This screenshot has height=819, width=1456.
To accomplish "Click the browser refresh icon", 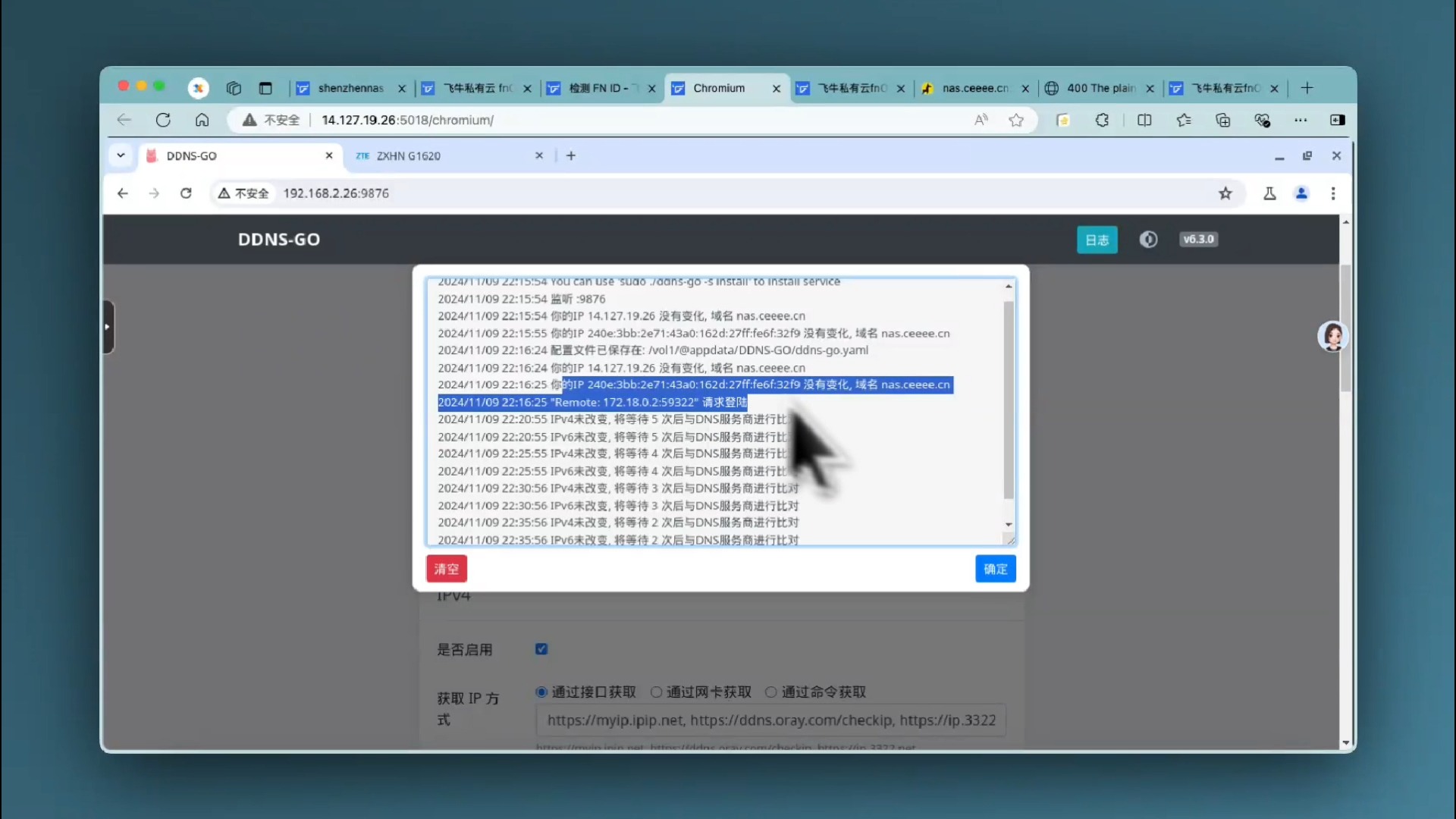I will click(x=164, y=120).
